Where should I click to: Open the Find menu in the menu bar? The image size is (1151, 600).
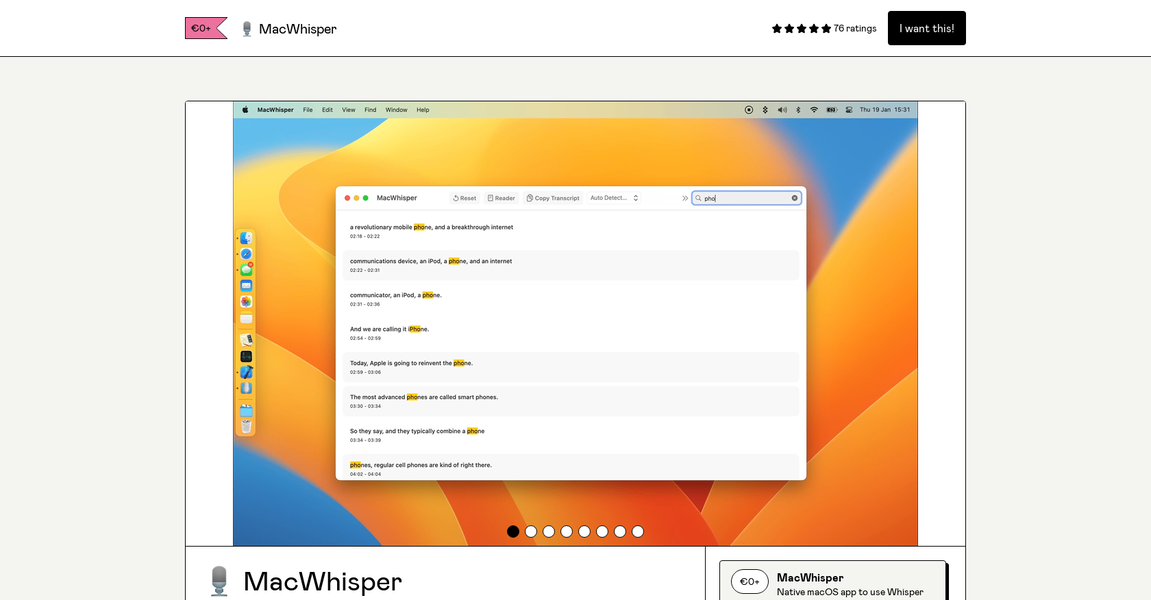click(x=370, y=109)
